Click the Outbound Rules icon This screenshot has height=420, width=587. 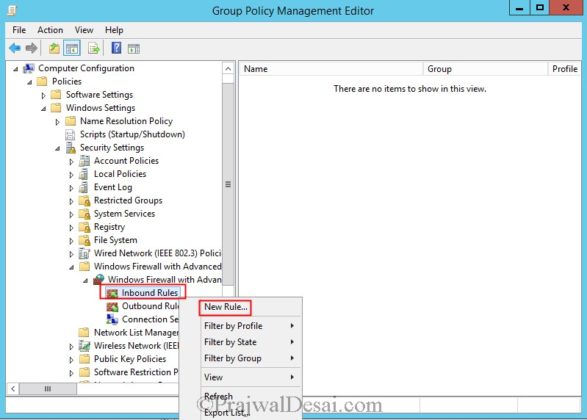tap(112, 307)
